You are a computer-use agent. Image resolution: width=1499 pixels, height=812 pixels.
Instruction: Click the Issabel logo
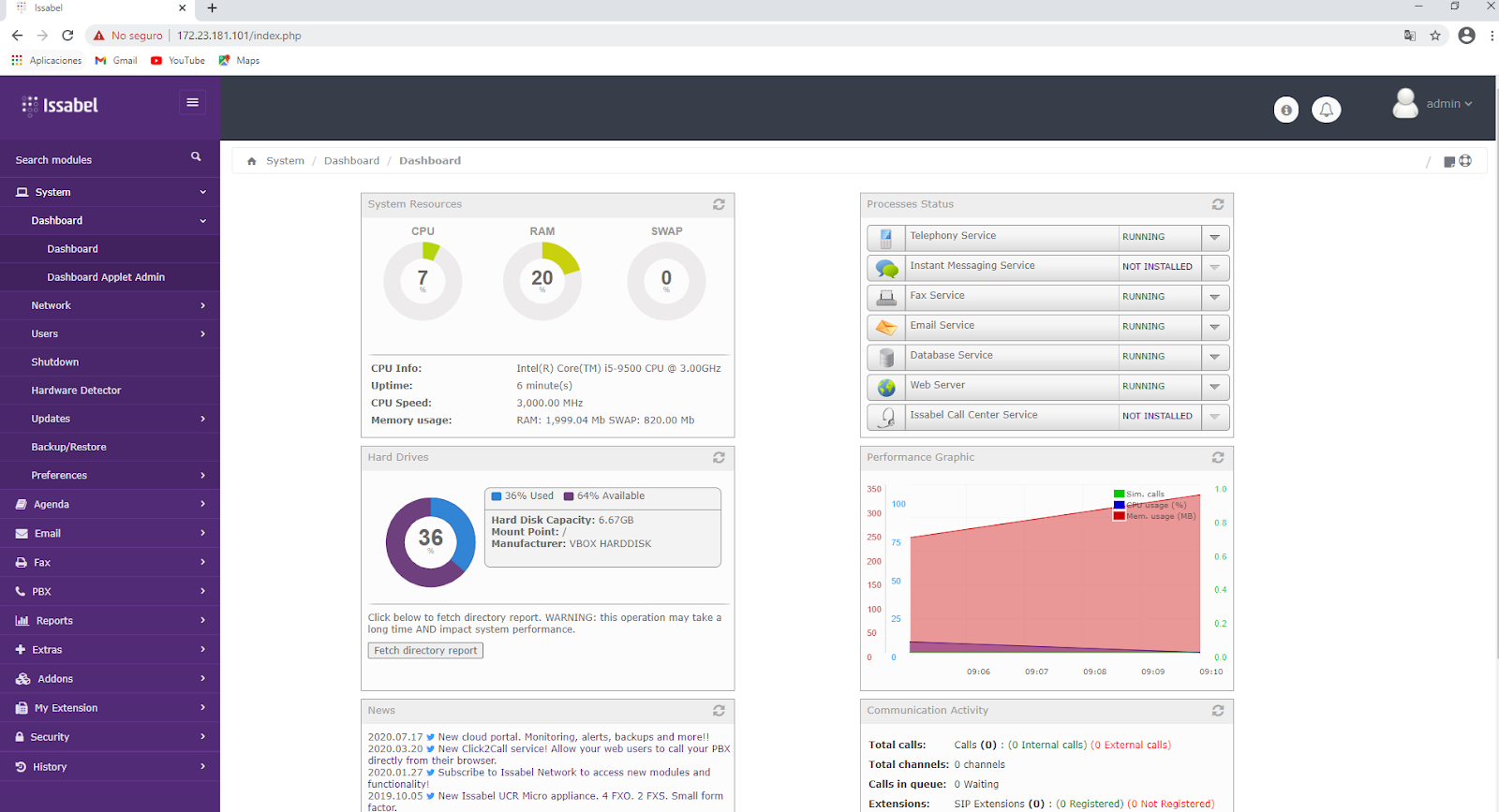[60, 105]
